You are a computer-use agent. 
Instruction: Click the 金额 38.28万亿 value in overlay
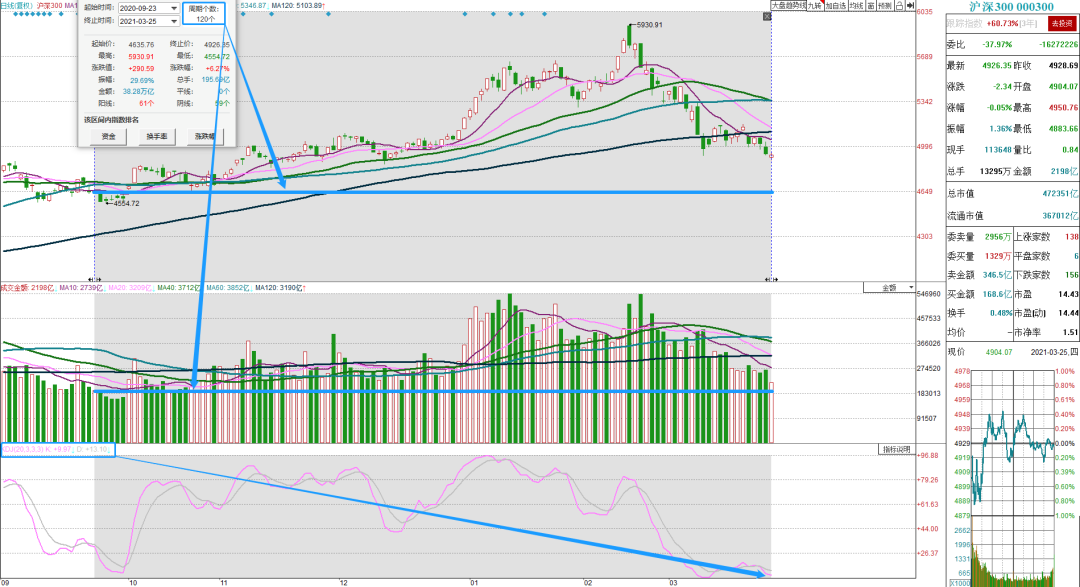138,91
